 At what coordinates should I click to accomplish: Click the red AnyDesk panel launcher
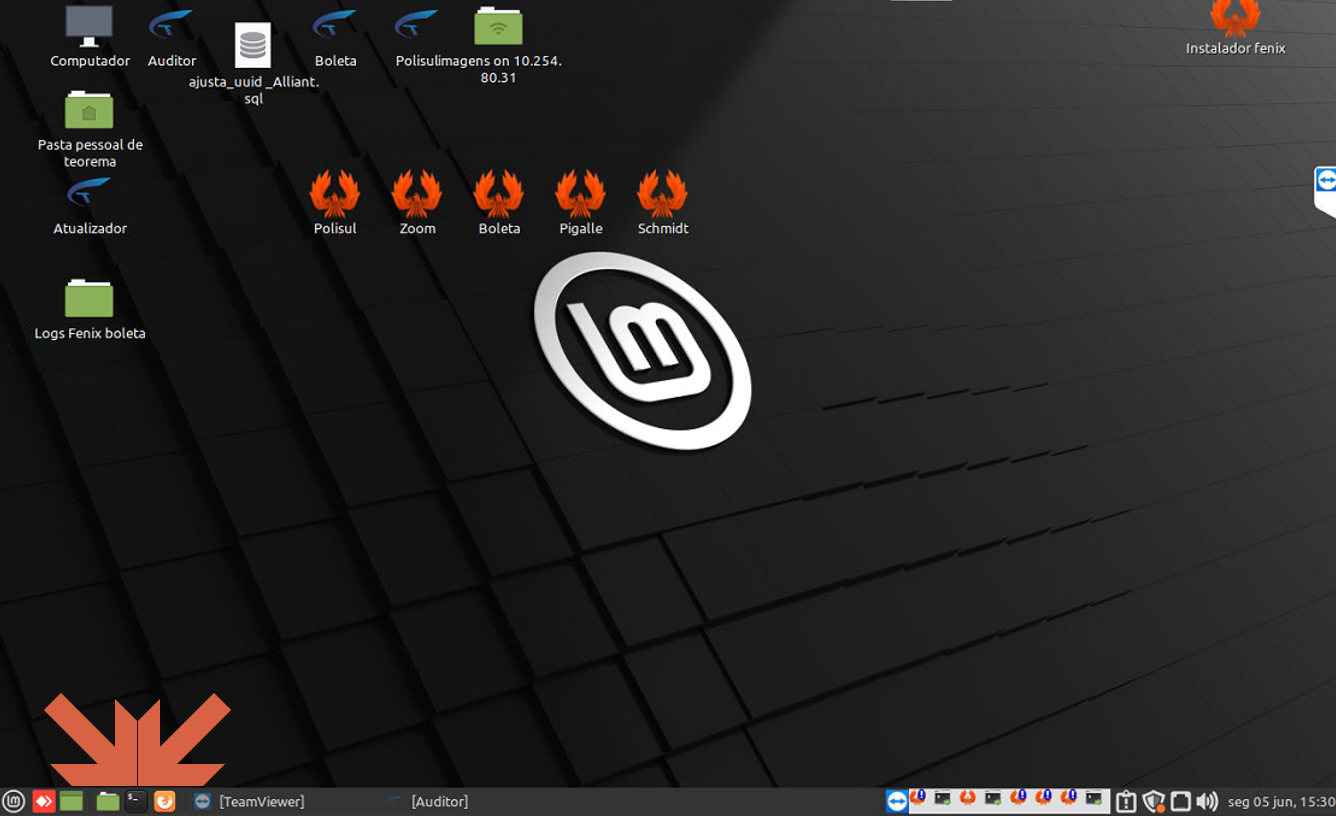(x=43, y=801)
